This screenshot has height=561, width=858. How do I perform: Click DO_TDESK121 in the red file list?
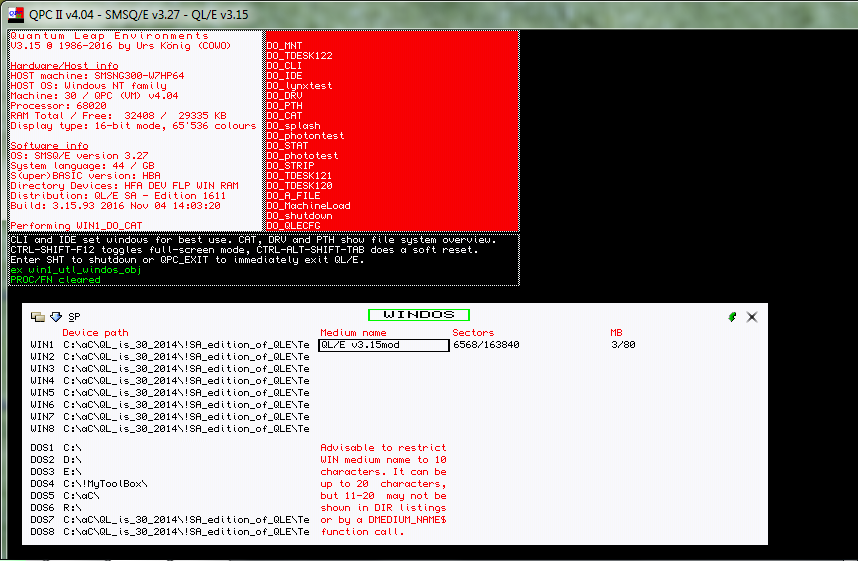tap(299, 176)
